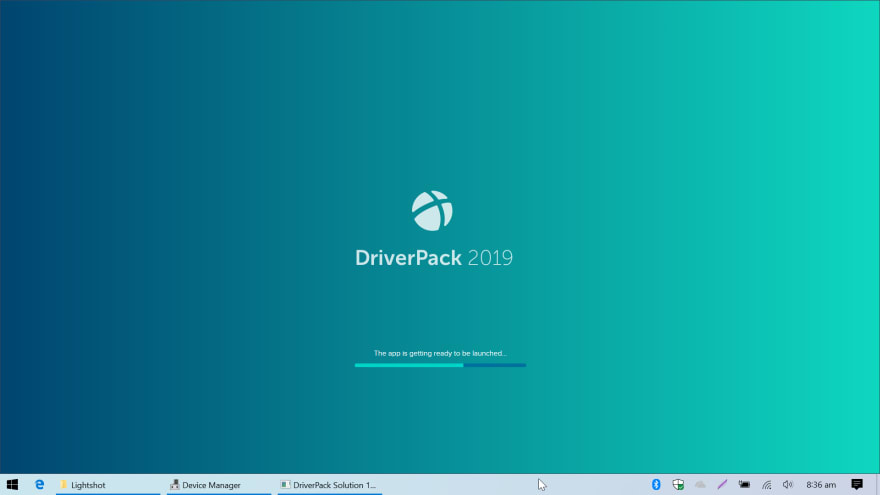The height and width of the screenshot is (495, 880).
Task: Click the launch progress bar
Action: (440, 365)
